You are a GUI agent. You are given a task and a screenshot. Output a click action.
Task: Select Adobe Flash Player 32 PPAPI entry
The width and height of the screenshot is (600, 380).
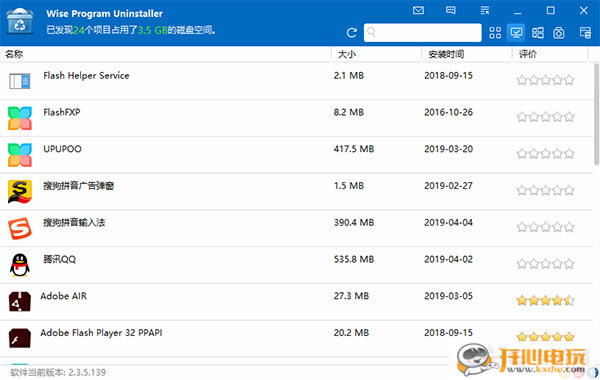tap(297, 338)
